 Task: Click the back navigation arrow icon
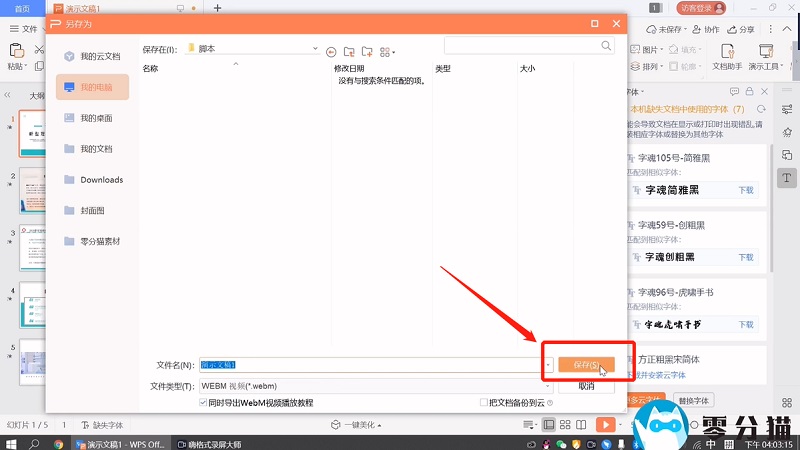click(330, 50)
